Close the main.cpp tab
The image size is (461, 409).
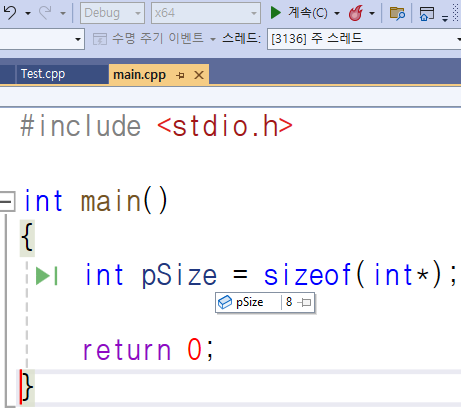[199, 75]
